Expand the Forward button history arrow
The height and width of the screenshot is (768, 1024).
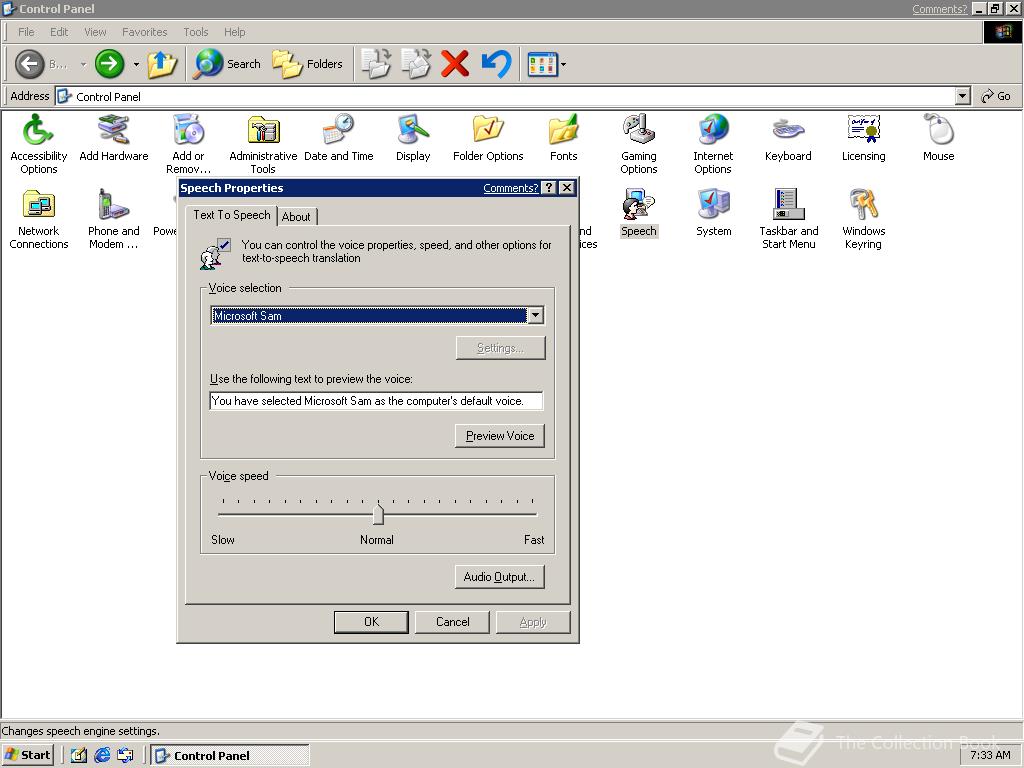click(136, 64)
